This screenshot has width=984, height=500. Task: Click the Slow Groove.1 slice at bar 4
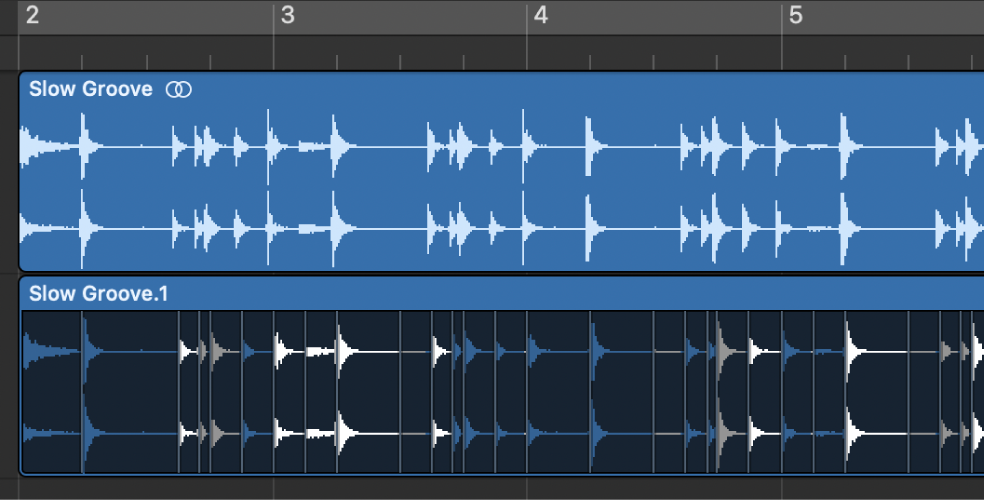pos(558,391)
